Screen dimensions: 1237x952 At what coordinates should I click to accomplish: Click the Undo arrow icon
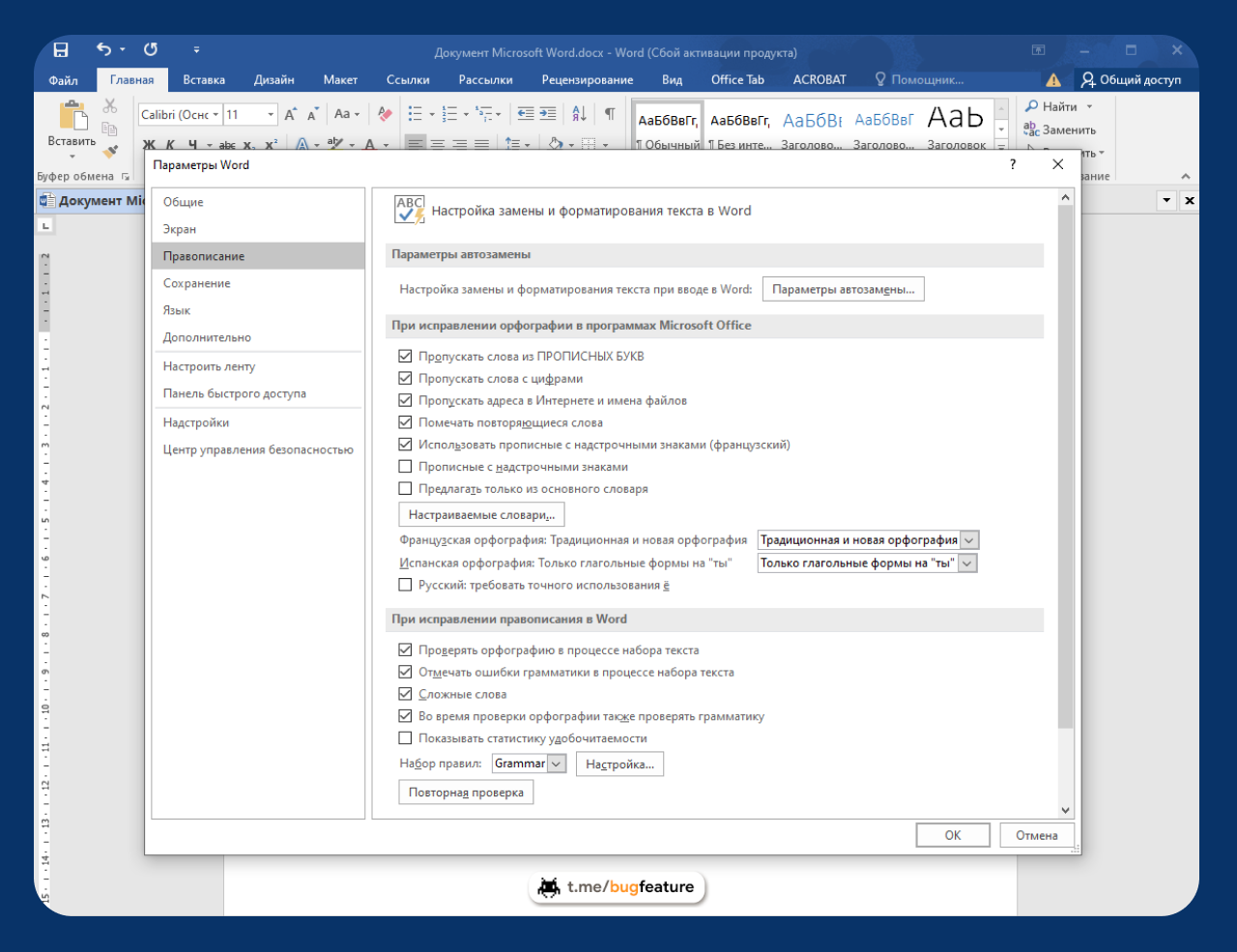(x=104, y=49)
